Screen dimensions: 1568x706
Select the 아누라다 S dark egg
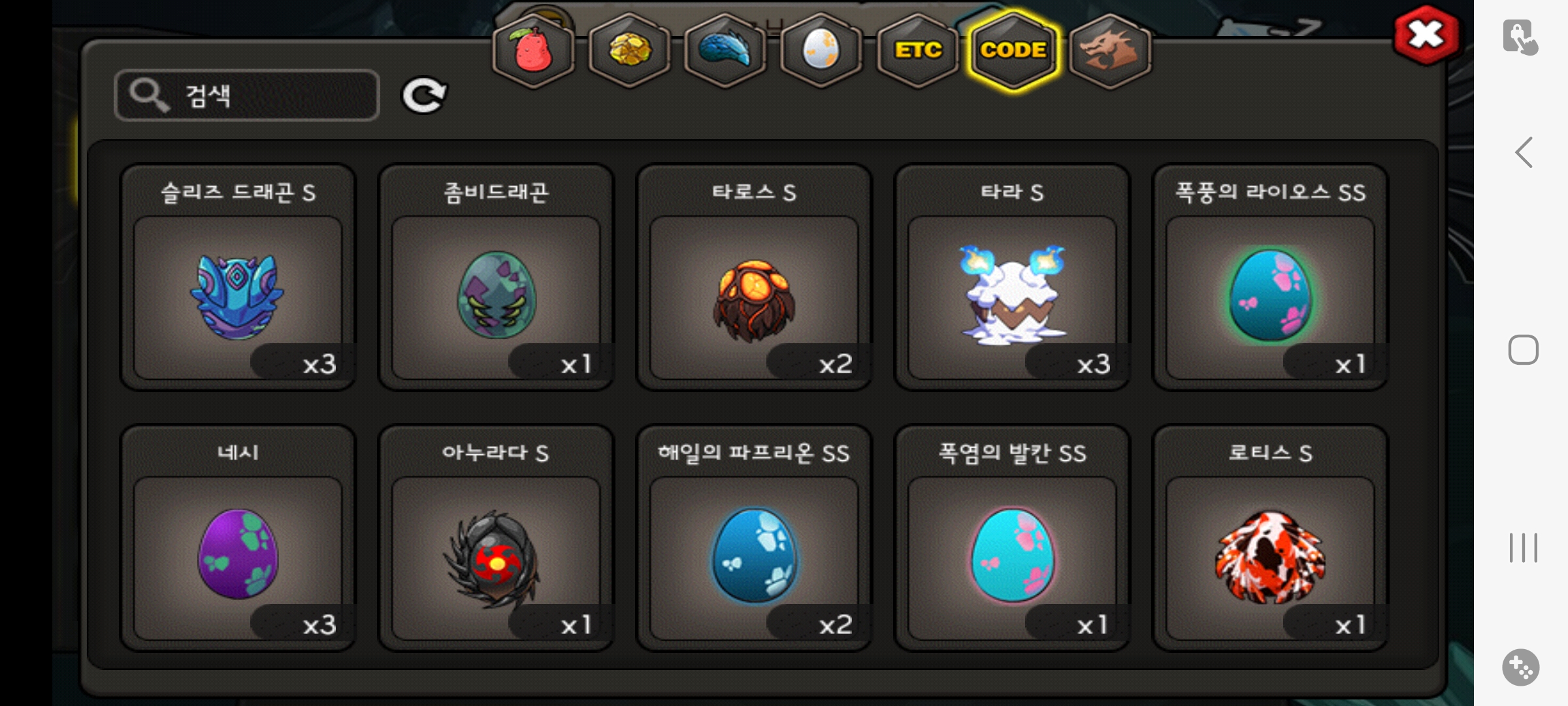tap(497, 539)
